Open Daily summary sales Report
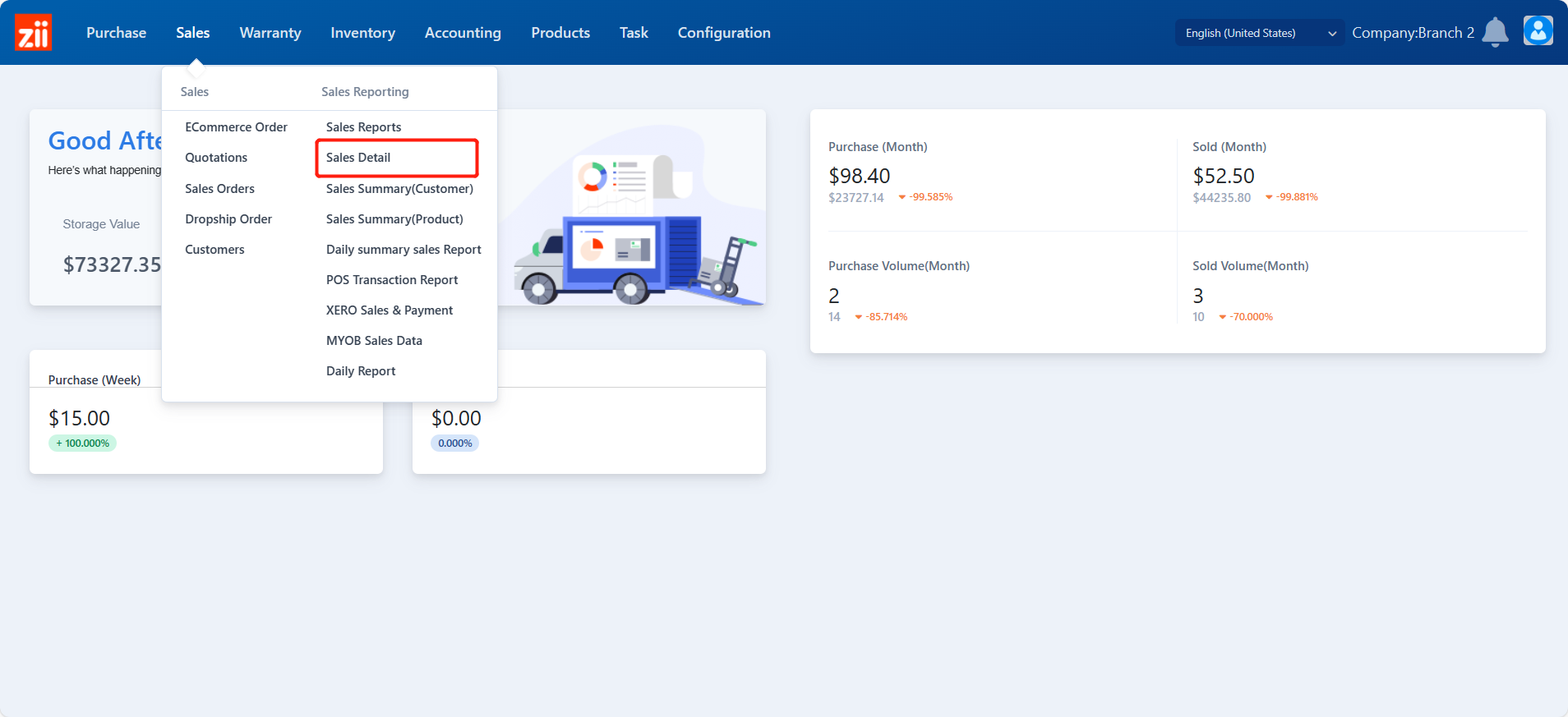The image size is (1568, 717). click(404, 250)
